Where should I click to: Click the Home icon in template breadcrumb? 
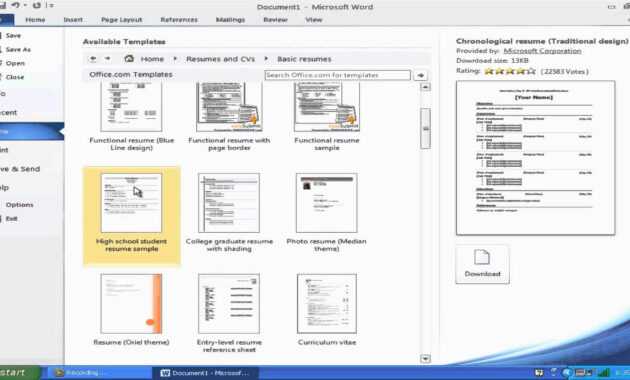coord(129,59)
